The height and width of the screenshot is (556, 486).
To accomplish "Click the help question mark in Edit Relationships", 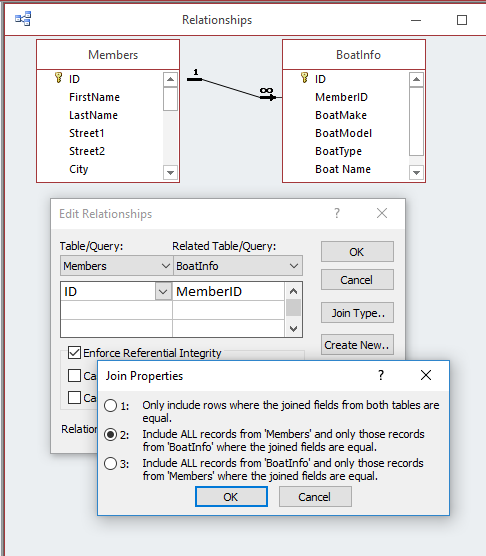I will click(337, 213).
